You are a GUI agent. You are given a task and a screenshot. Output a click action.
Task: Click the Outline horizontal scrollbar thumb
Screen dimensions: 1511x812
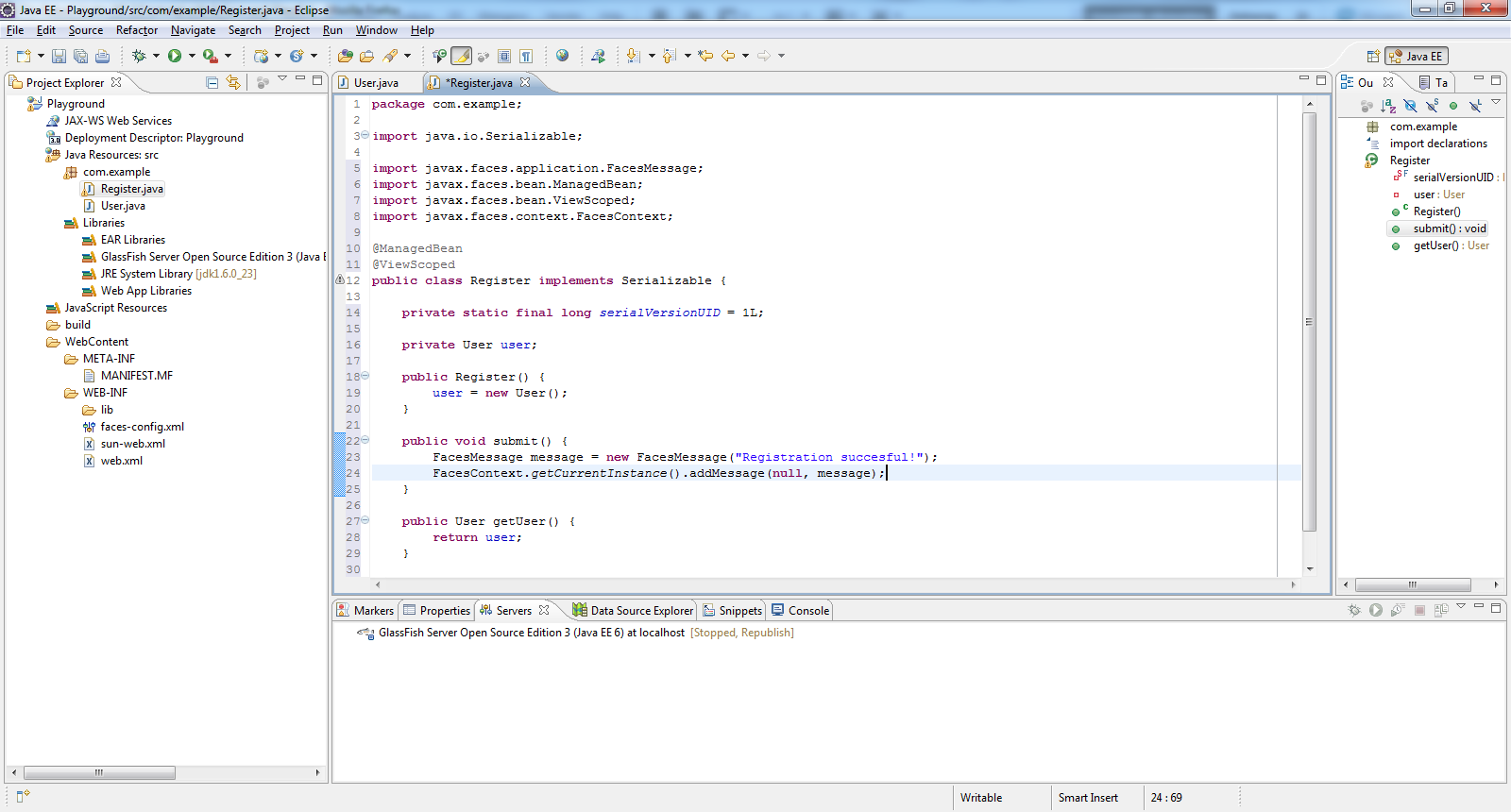[1413, 584]
